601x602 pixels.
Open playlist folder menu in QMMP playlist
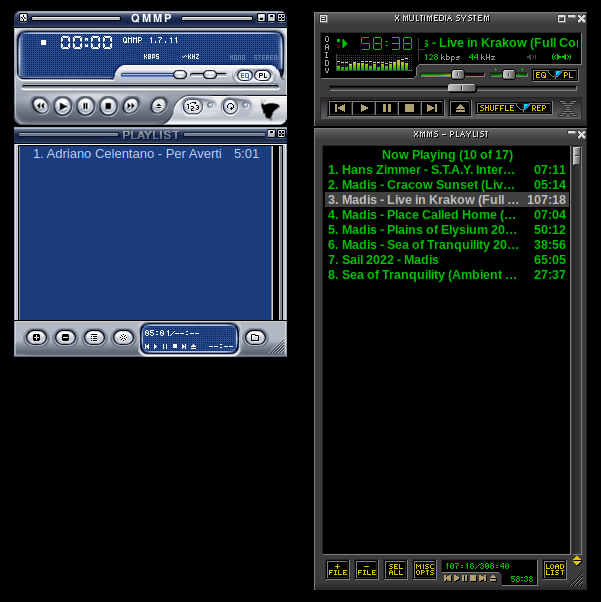(x=255, y=338)
